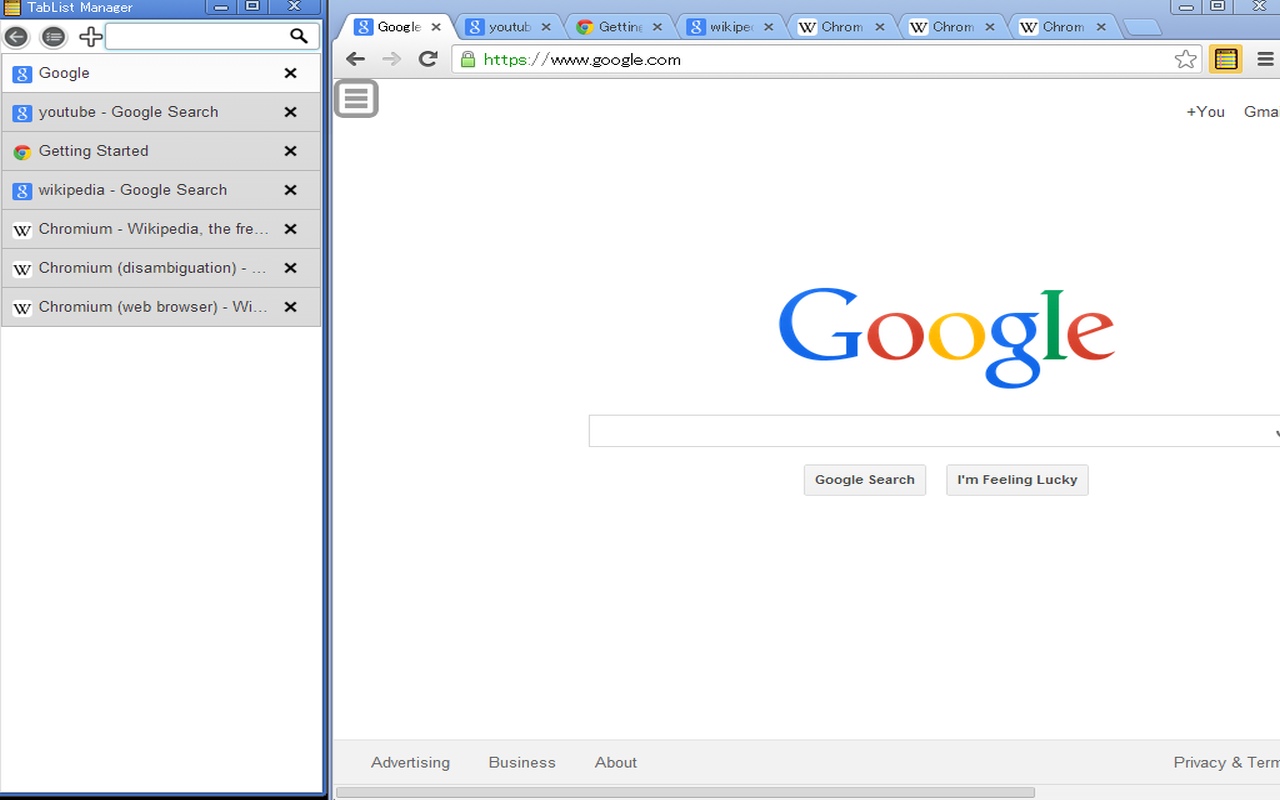
Task: Open the Business footer link
Action: 522,762
